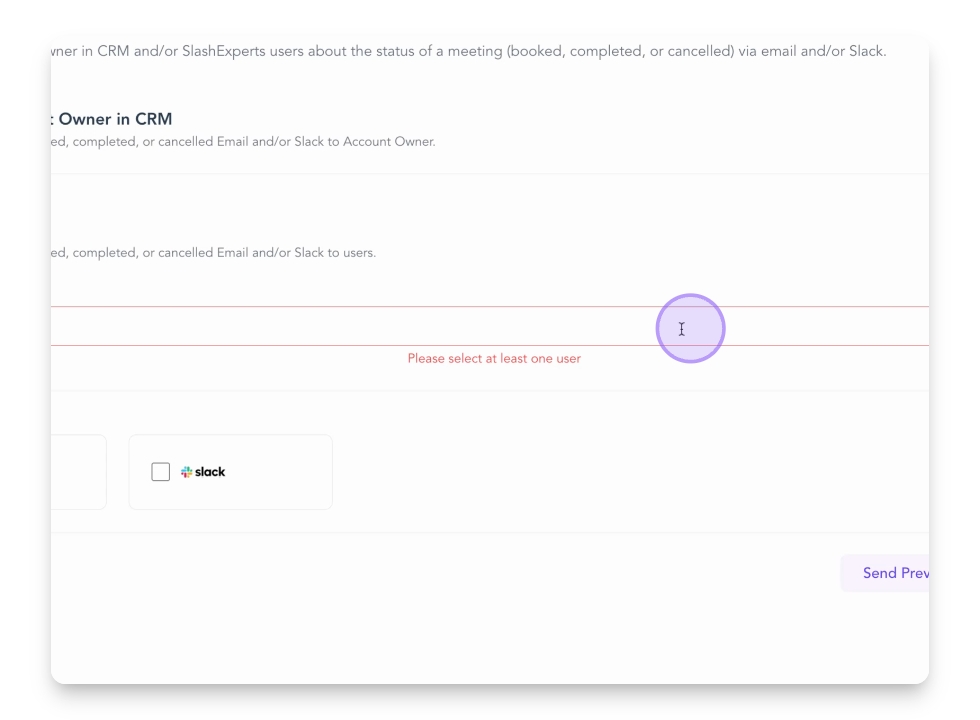Click the "Please select at least one user" error

pos(494,359)
